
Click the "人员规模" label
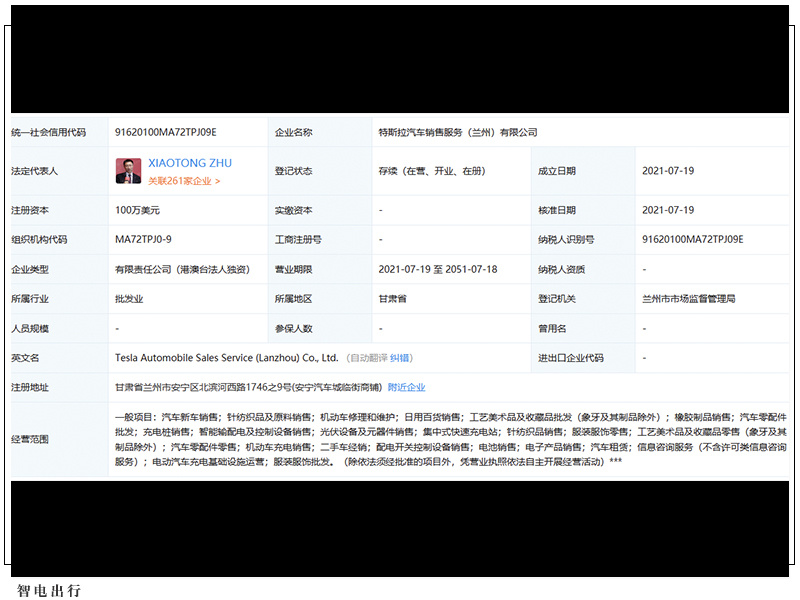pyautogui.click(x=30, y=329)
